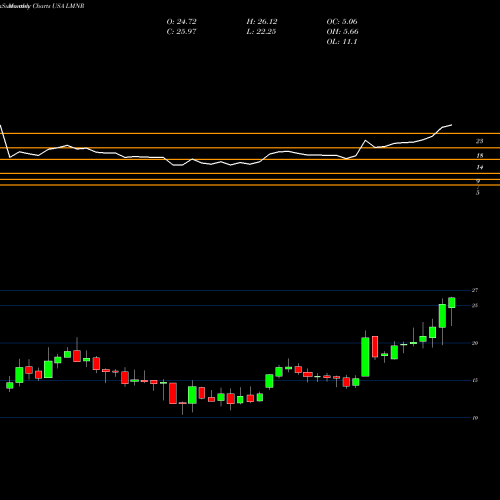Click the '27' price axis label
Image resolution: width=500 pixels, height=500 pixels.
[x=475, y=290]
